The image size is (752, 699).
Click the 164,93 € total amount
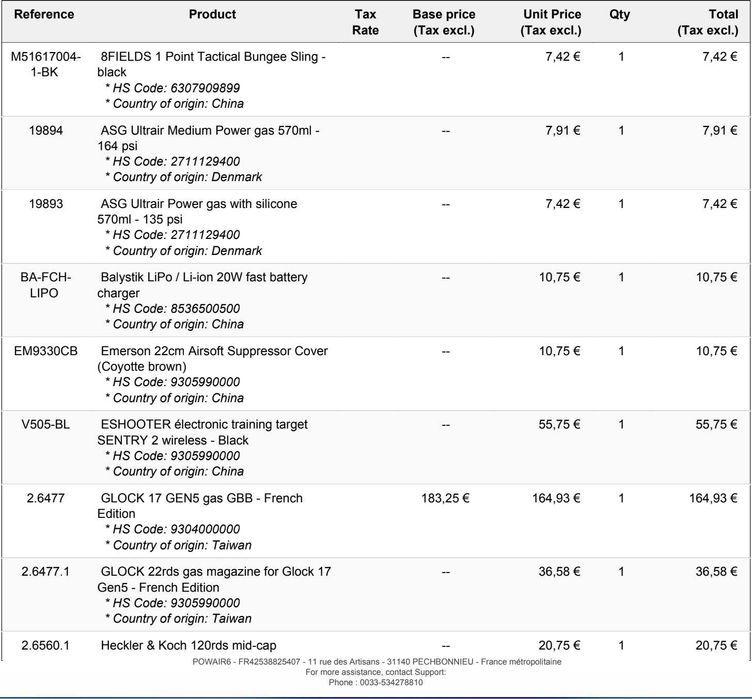(713, 498)
